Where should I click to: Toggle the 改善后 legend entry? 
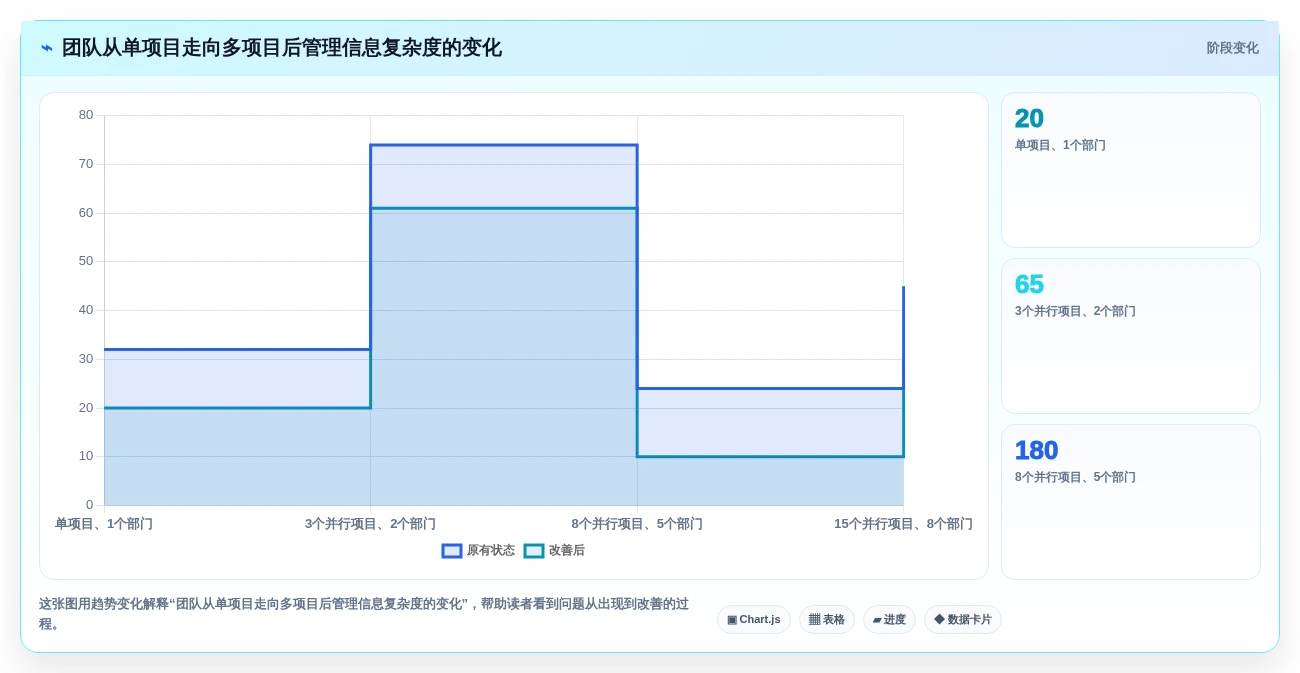554,550
